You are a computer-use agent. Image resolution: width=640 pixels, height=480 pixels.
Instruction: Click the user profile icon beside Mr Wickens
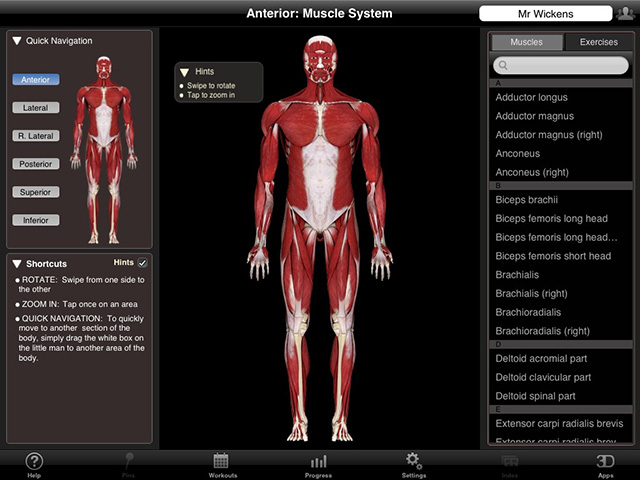pyautogui.click(x=625, y=13)
